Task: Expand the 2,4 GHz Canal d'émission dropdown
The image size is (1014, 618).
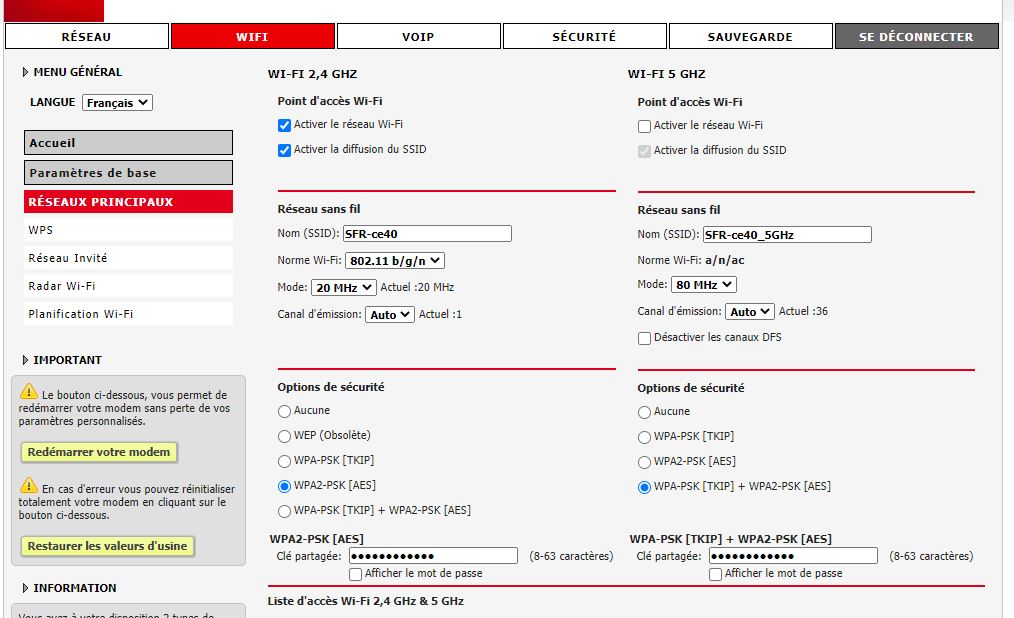Action: coord(390,314)
